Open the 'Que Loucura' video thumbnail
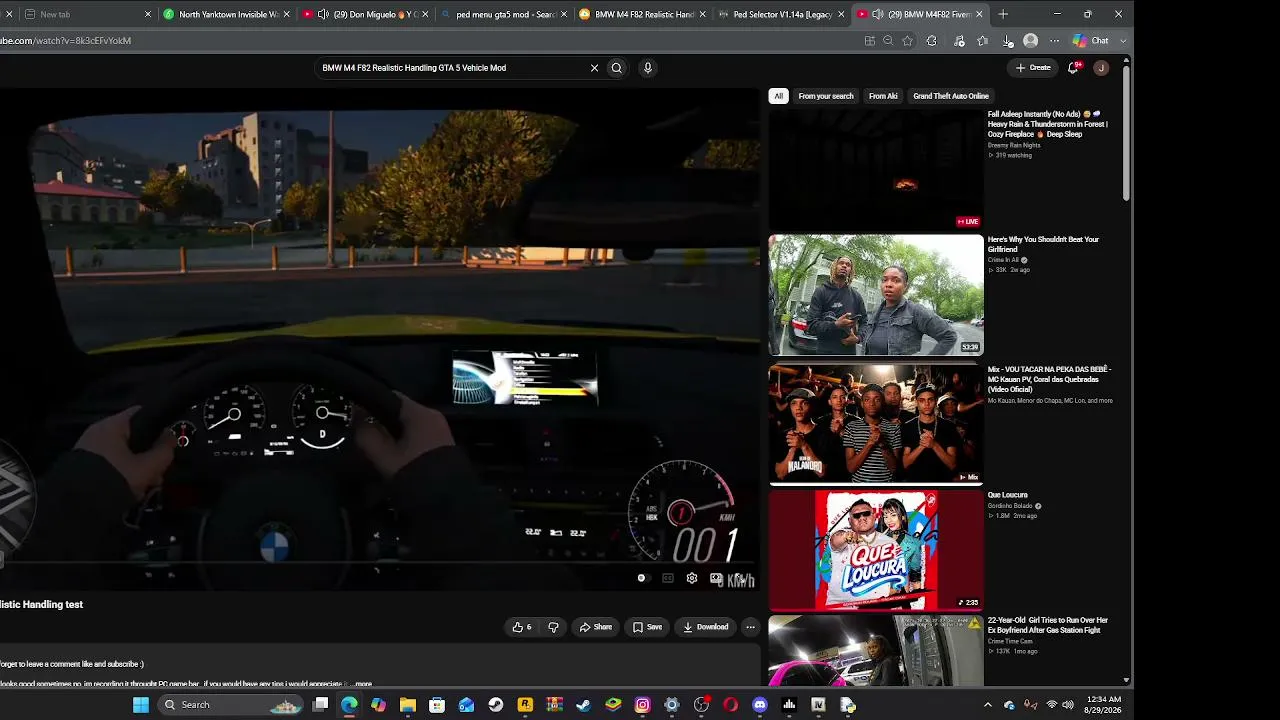 point(876,549)
